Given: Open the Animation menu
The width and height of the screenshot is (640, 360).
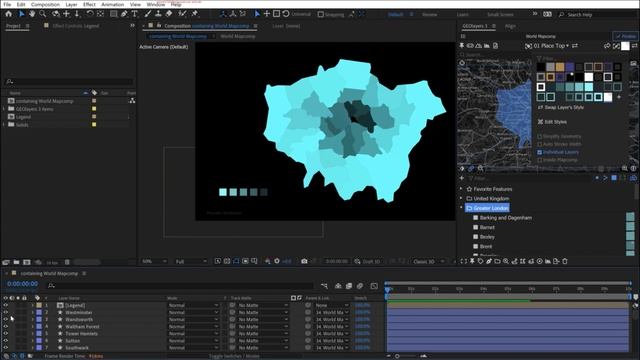Looking at the screenshot, I should pos(112,4).
